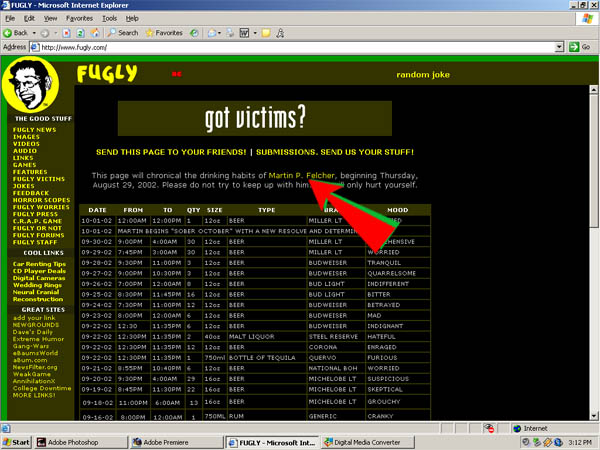Open the Tools menu
This screenshot has width=600, height=450.
point(109,18)
